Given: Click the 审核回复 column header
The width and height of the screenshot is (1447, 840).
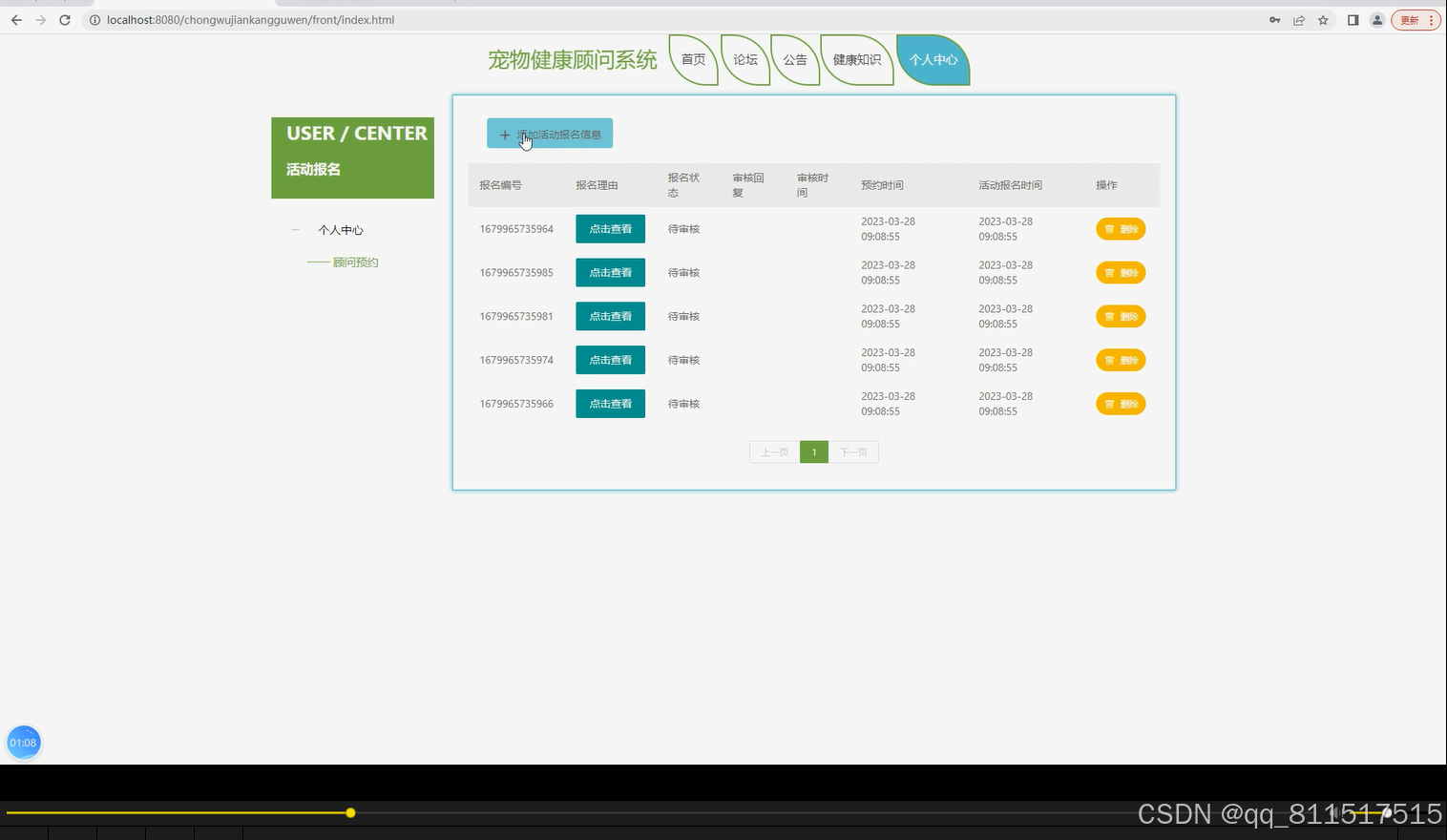Looking at the screenshot, I should click(748, 185).
